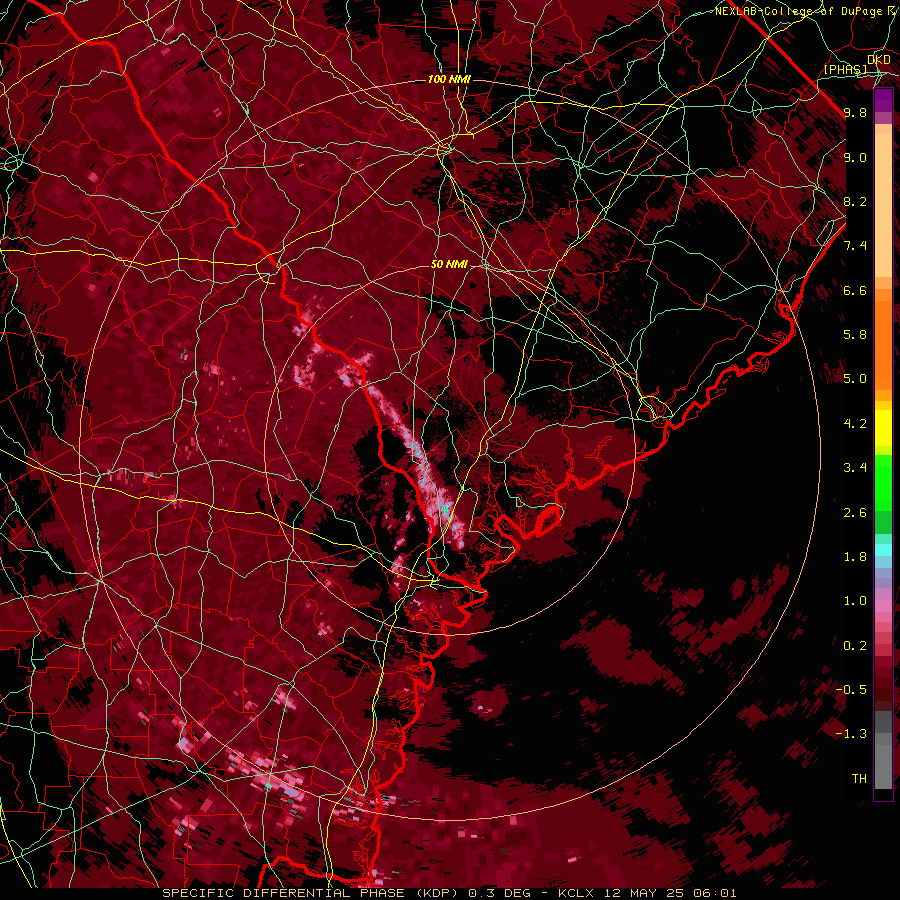The height and width of the screenshot is (900, 900).
Task: Click the cyan segment of the color bar
Action: coord(883,550)
